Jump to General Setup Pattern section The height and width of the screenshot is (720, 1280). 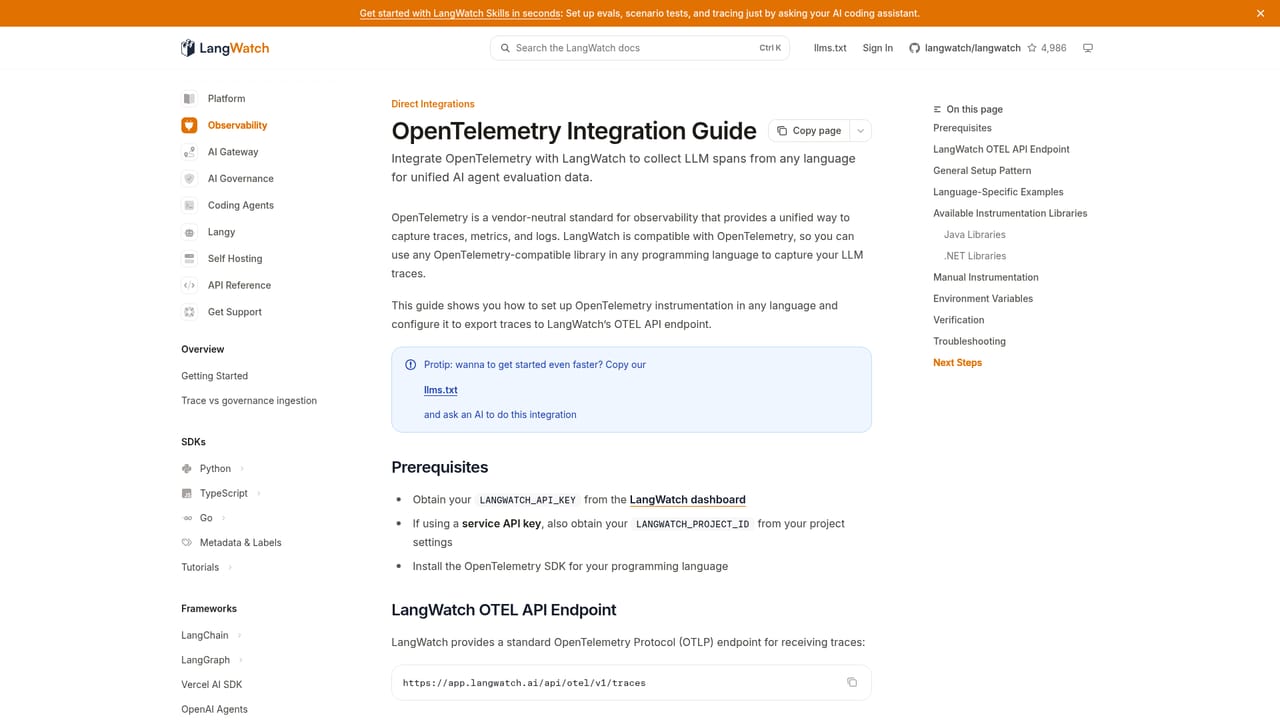pyautogui.click(x=982, y=171)
